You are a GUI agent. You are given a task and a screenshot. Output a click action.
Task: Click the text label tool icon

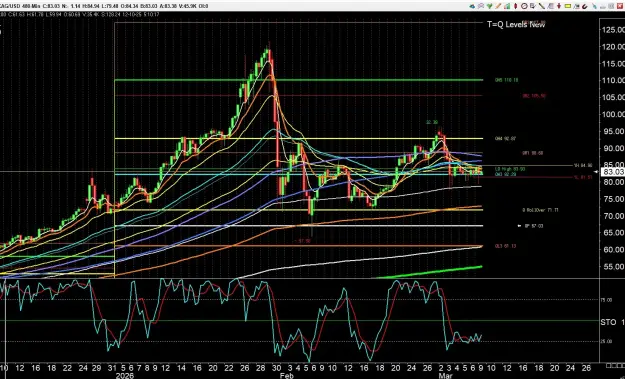[576, 6]
